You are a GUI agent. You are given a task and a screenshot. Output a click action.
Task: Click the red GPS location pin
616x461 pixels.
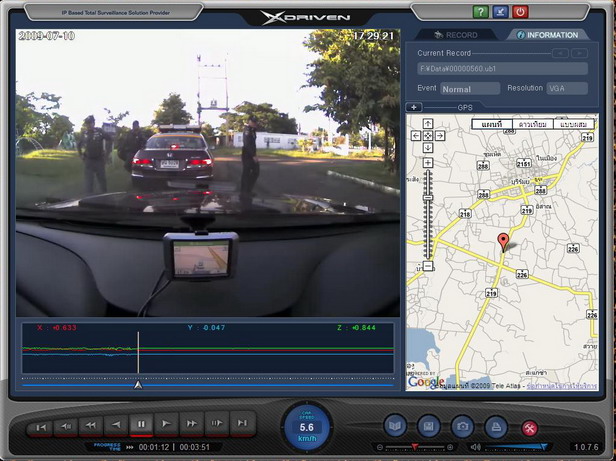[x=503, y=242]
